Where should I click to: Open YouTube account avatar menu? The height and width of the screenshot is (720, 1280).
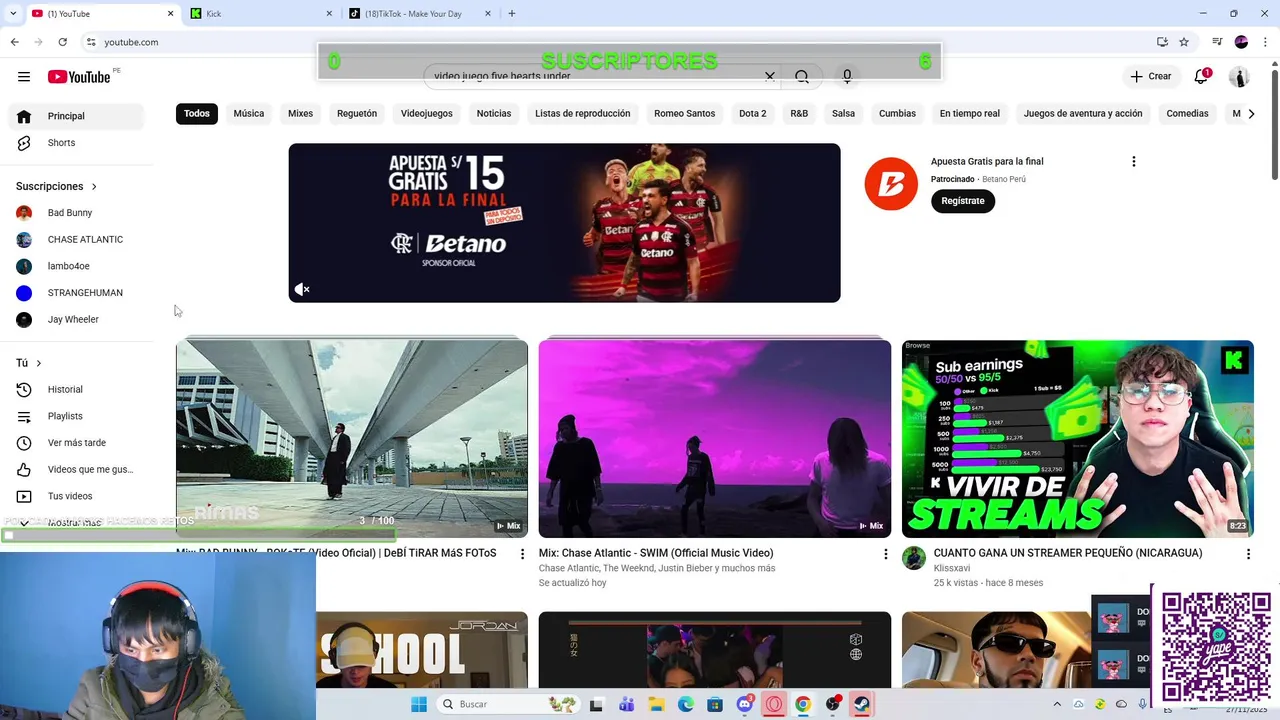1239,77
